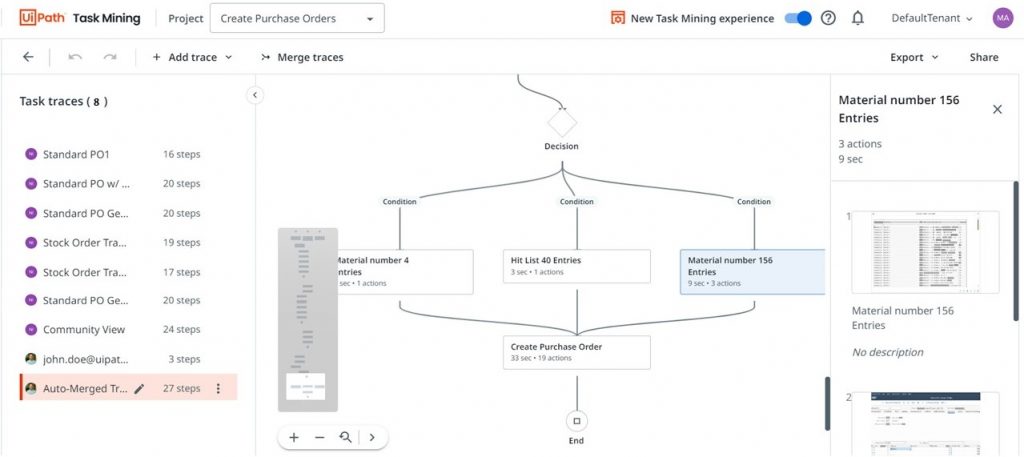The height and width of the screenshot is (457, 1024).
Task: Click the 3 steps count
Action: 184,359
